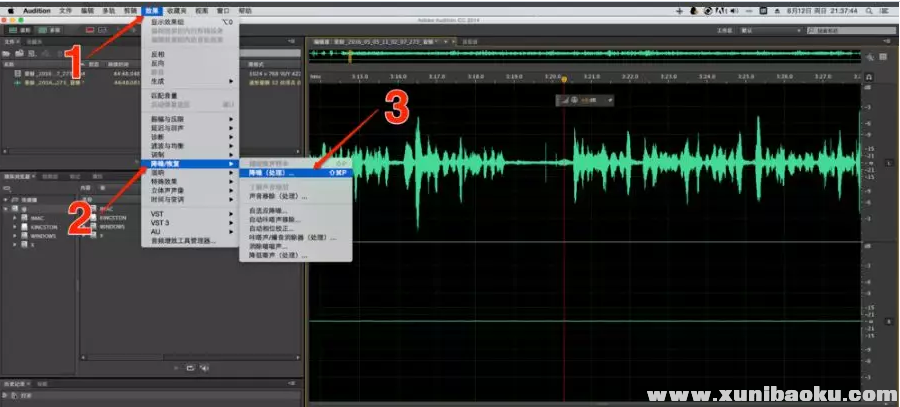The height and width of the screenshot is (407, 900).
Task: Click the open file folder icon in Files panel
Action: 8,52
